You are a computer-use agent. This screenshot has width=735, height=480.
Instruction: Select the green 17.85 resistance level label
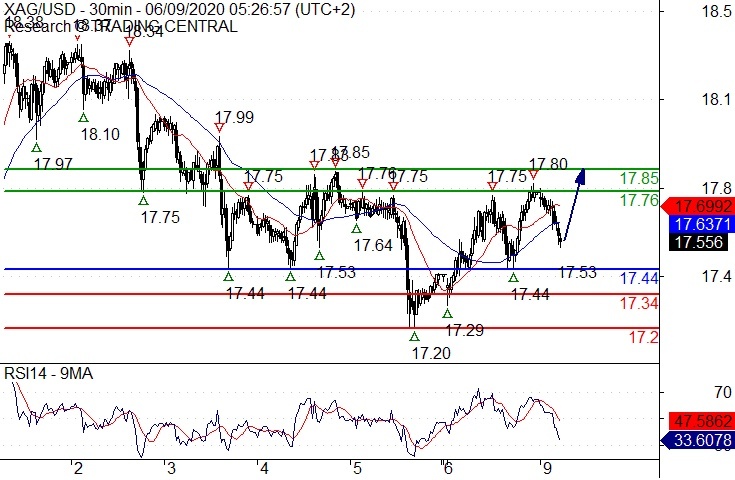(x=639, y=179)
